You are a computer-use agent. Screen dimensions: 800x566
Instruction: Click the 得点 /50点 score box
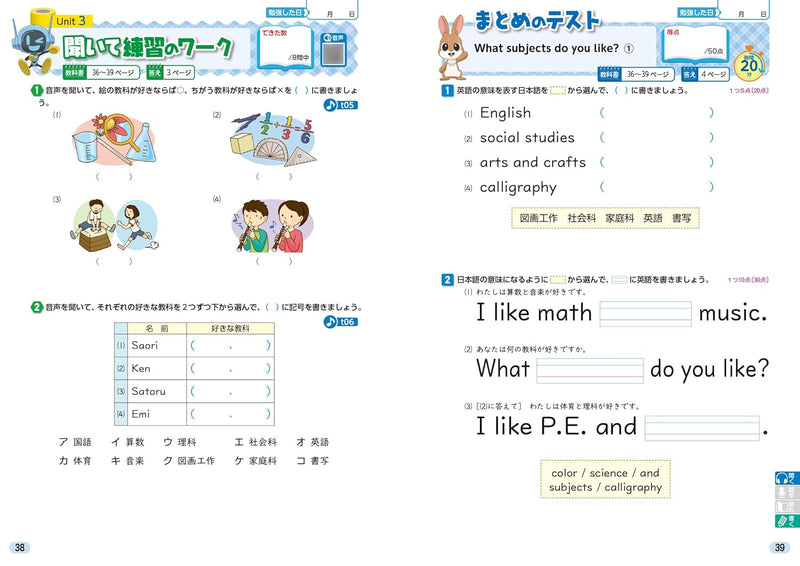pyautogui.click(x=695, y=45)
